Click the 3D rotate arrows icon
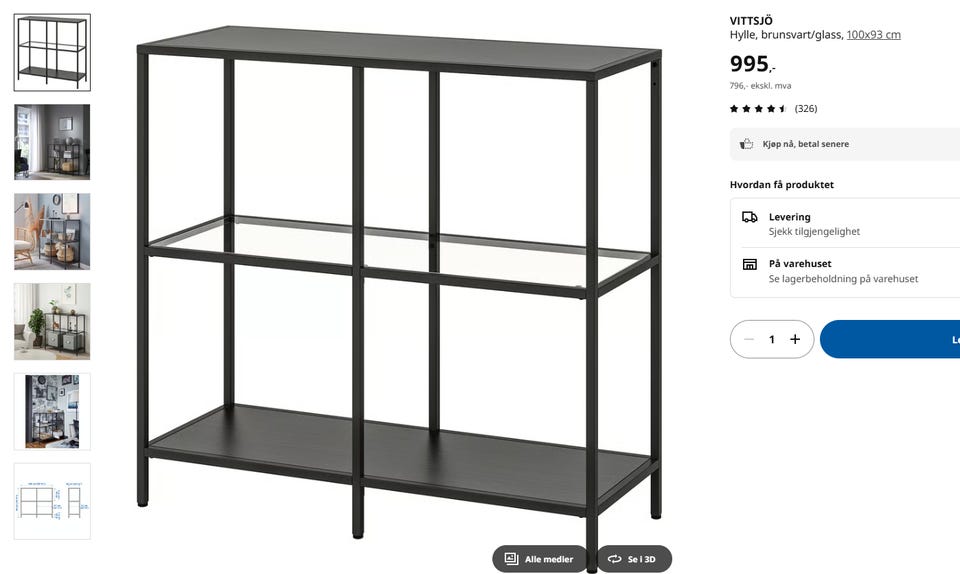Image resolution: width=960 pixels, height=574 pixels. coord(614,559)
